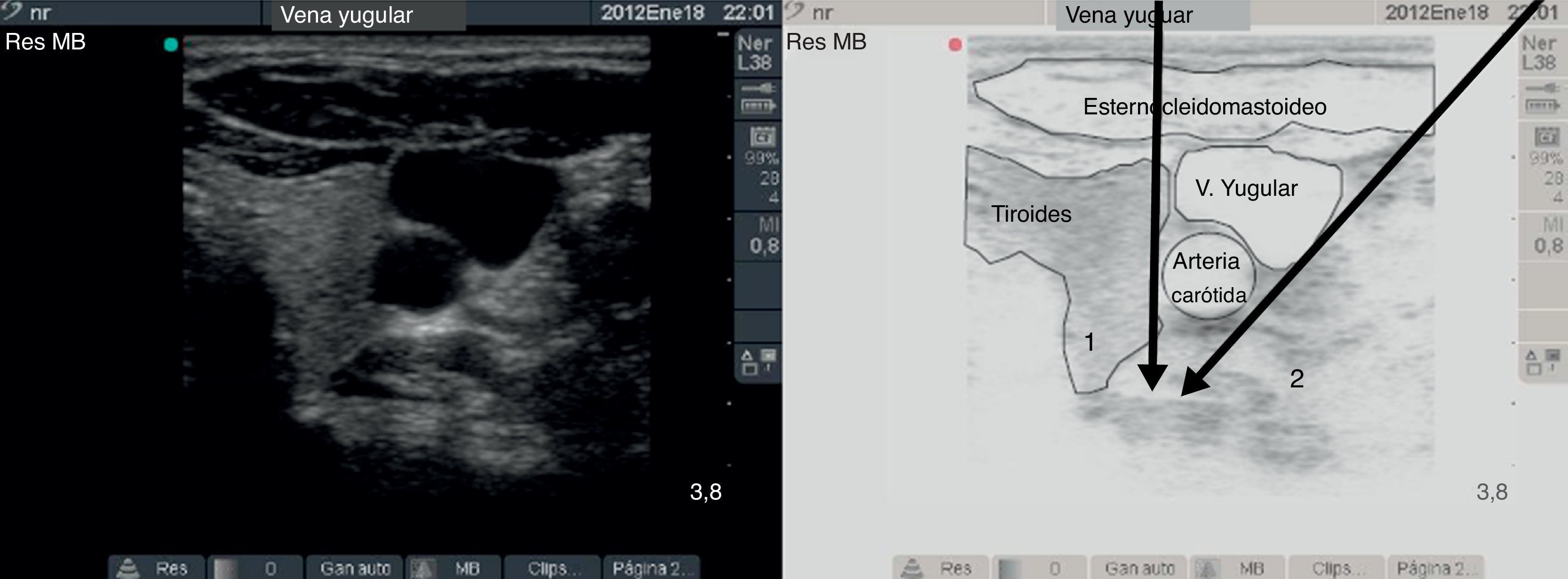Toggle the green probe orientation dot
Viewport: 1568px width, 579px height.
click(171, 44)
